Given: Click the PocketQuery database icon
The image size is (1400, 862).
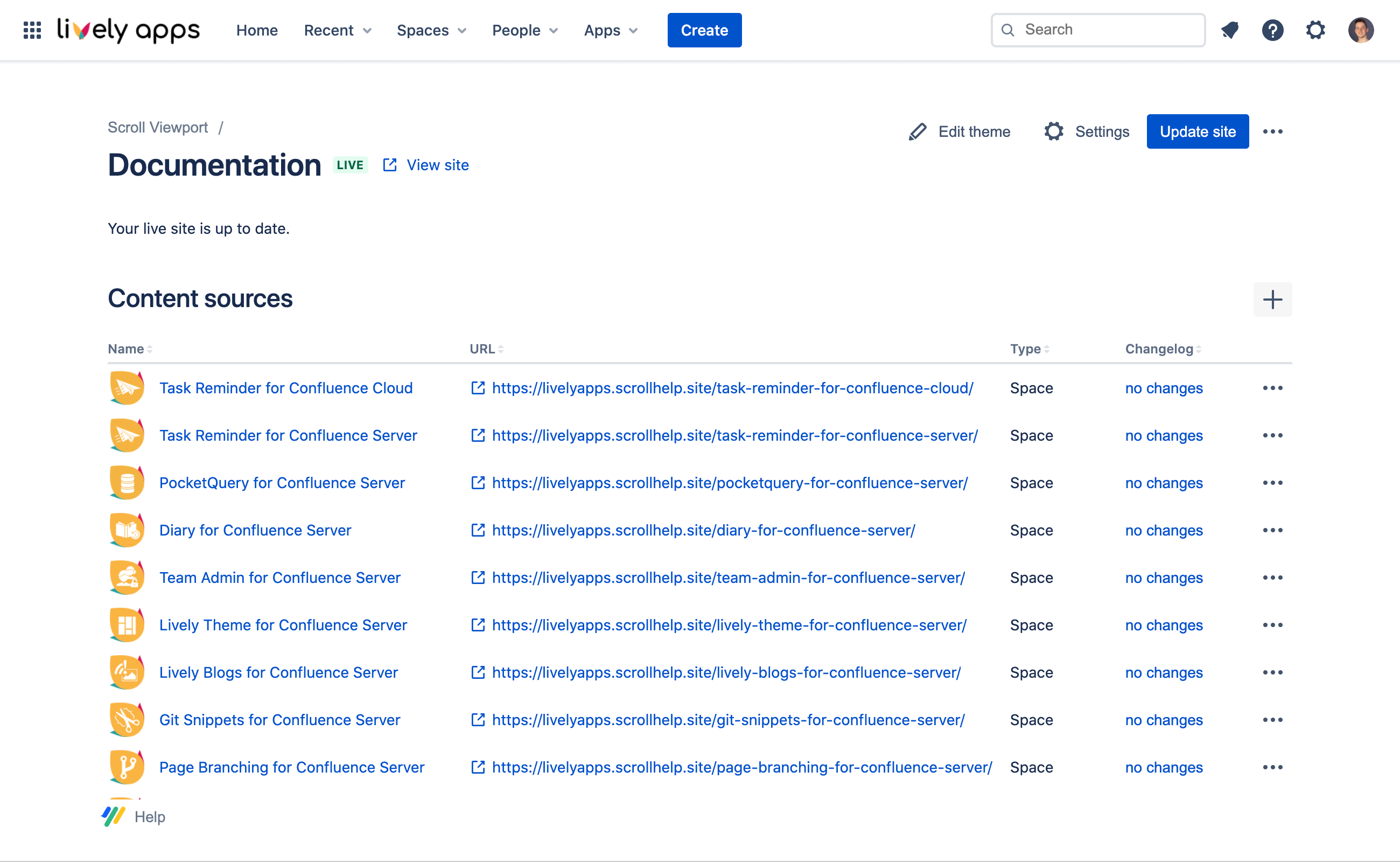Looking at the screenshot, I should [127, 482].
